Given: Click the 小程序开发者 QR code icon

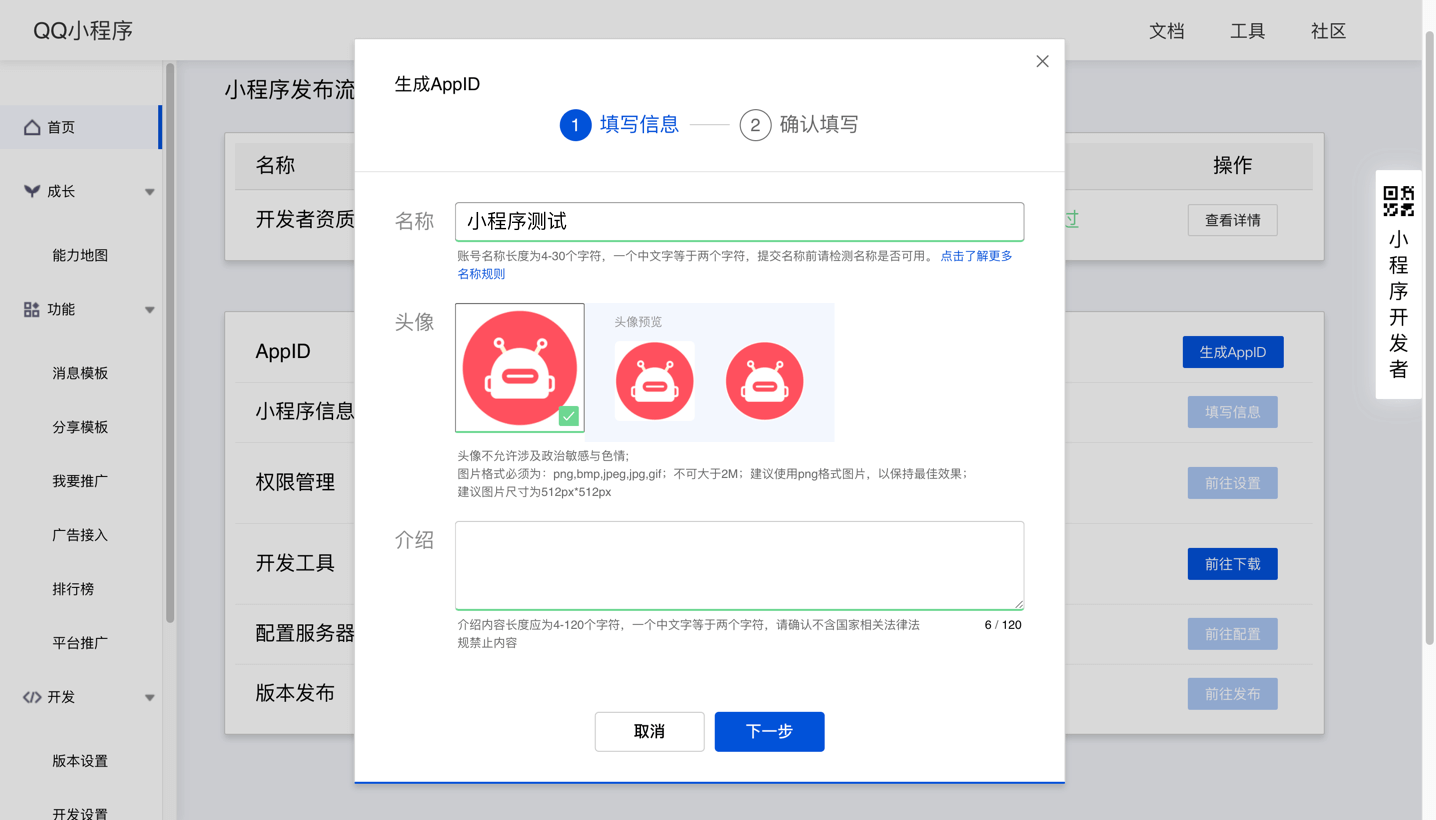Looking at the screenshot, I should point(1398,201).
